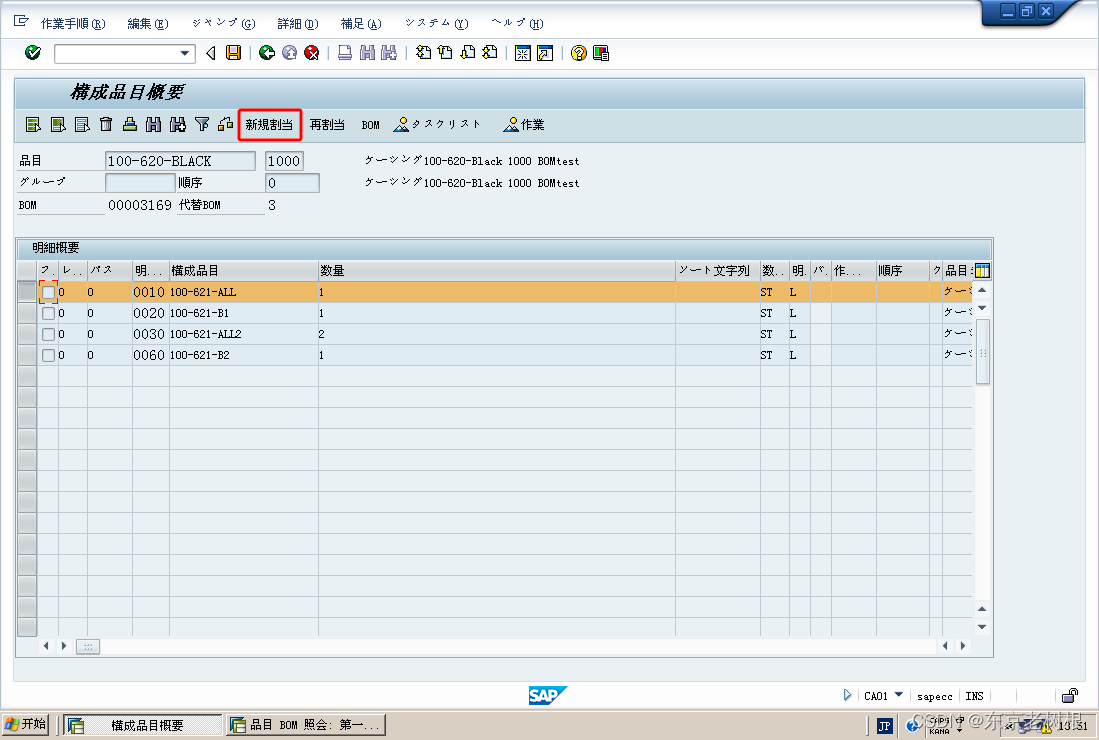1099x740 pixels.
Task: Select checkbox for item 0010 row
Action: [x=49, y=291]
